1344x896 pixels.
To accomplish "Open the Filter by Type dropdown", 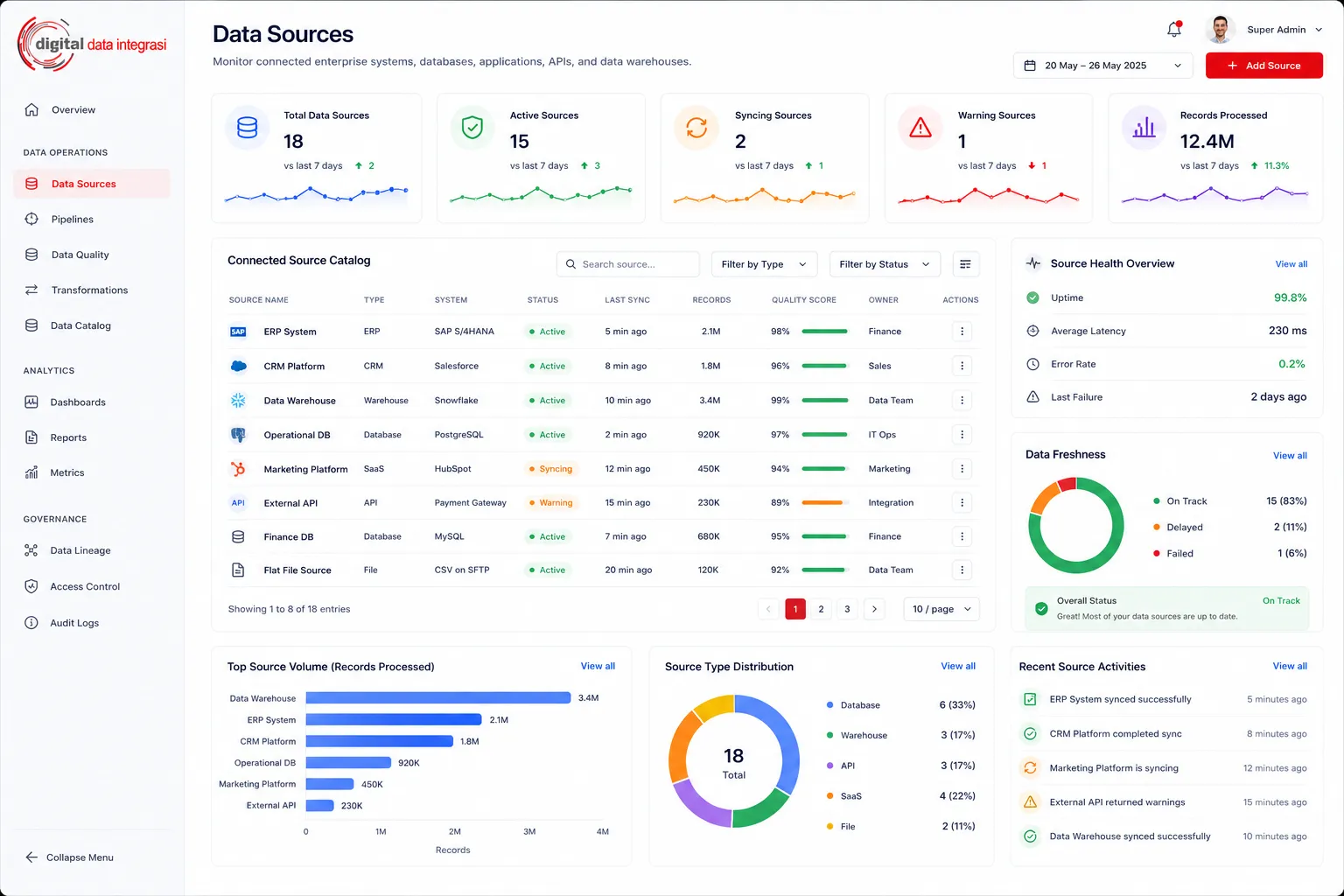I will (x=764, y=264).
